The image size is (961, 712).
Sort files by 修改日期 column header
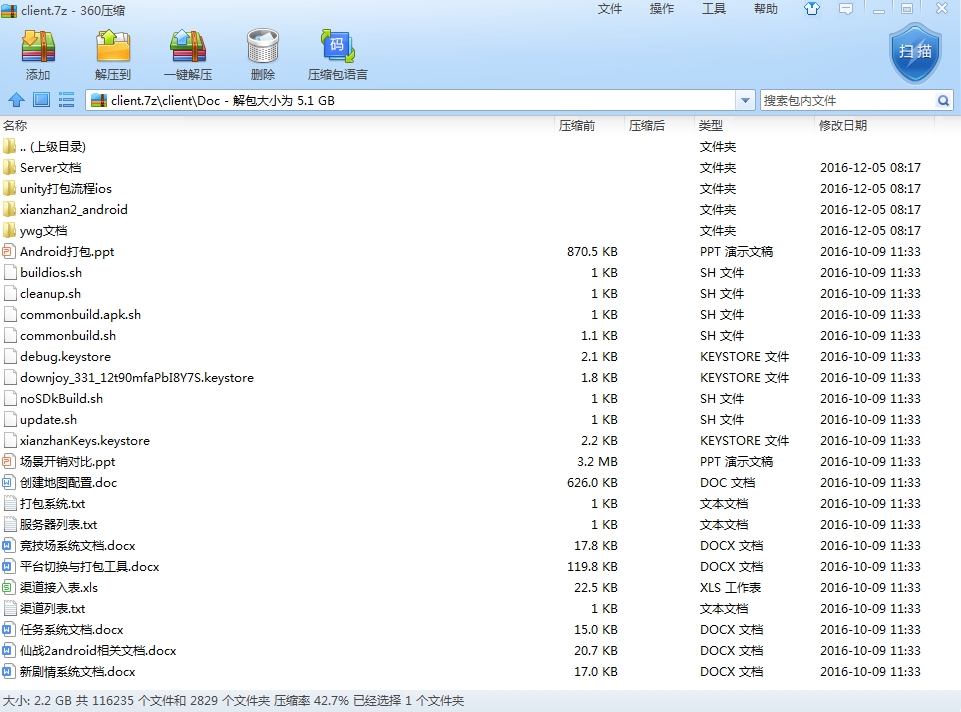click(843, 125)
